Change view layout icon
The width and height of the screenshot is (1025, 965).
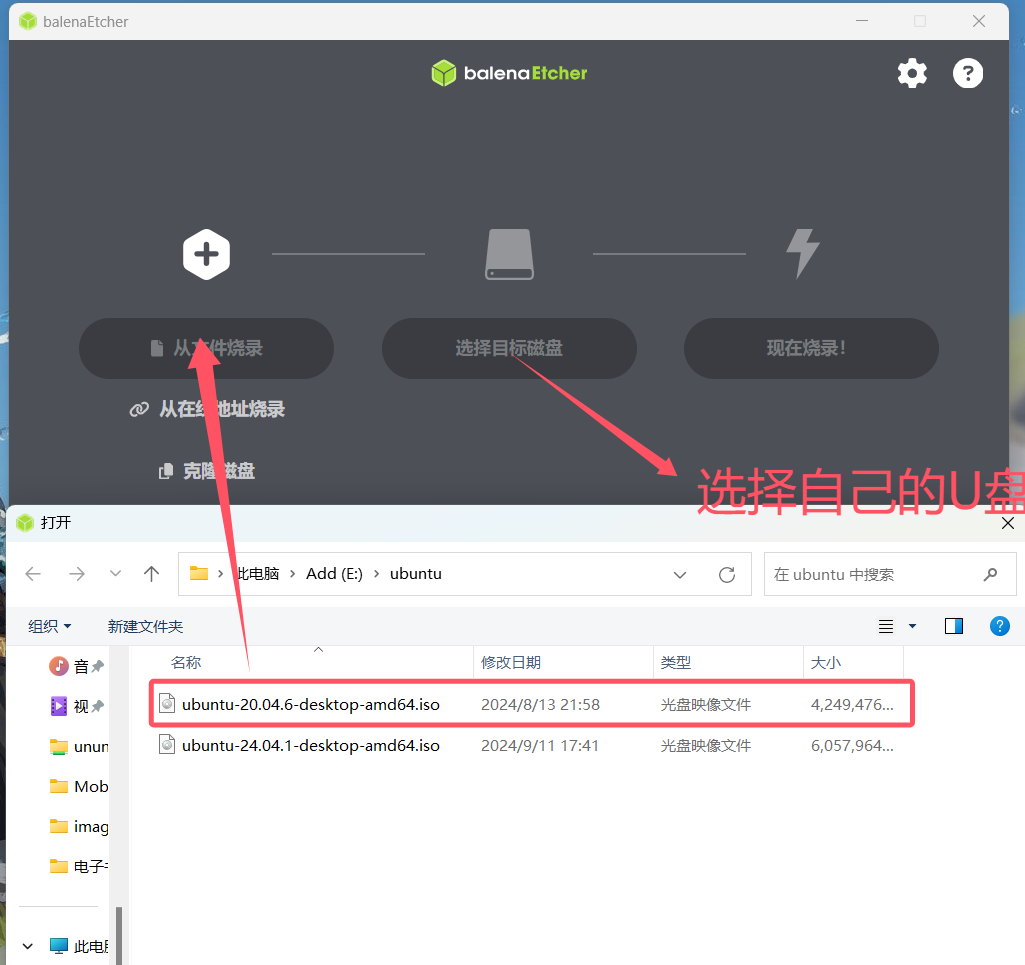click(886, 626)
